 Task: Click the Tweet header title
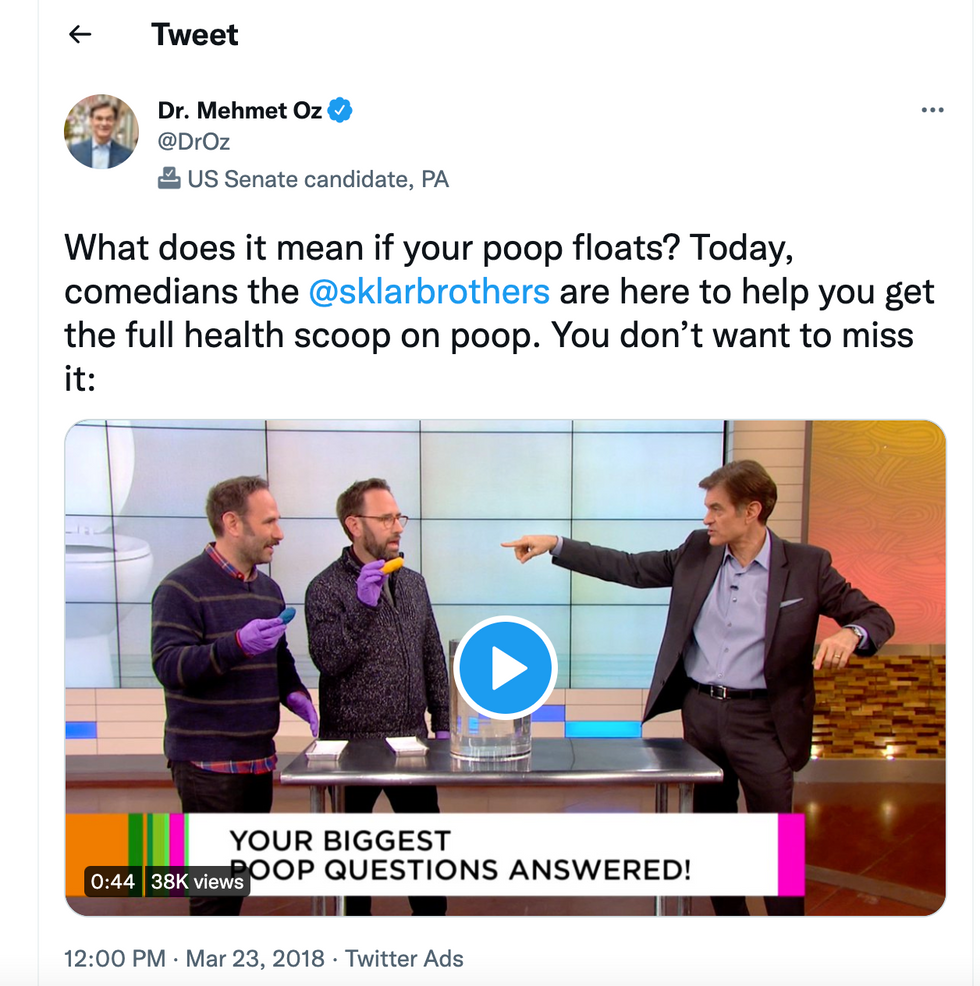(x=194, y=34)
